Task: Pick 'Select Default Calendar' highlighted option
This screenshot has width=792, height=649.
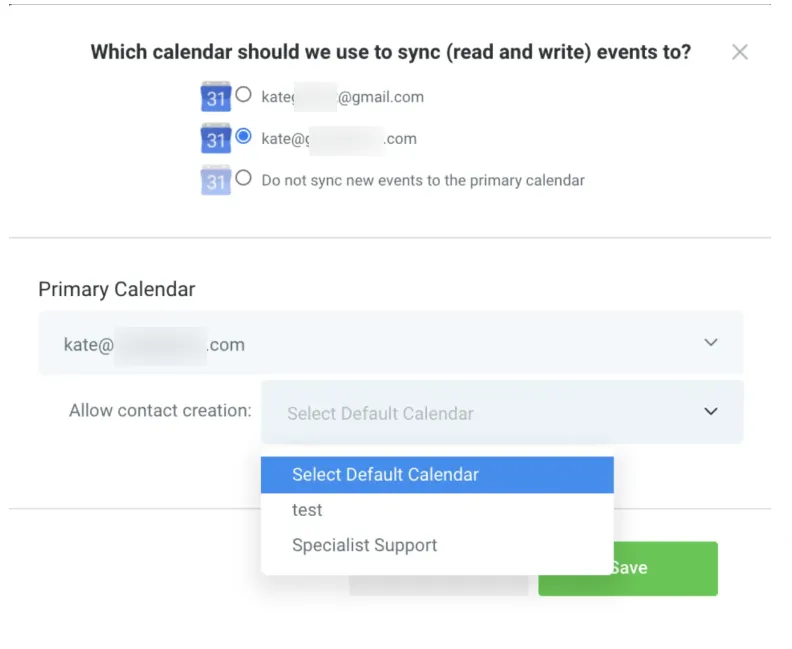Action: pos(437,475)
